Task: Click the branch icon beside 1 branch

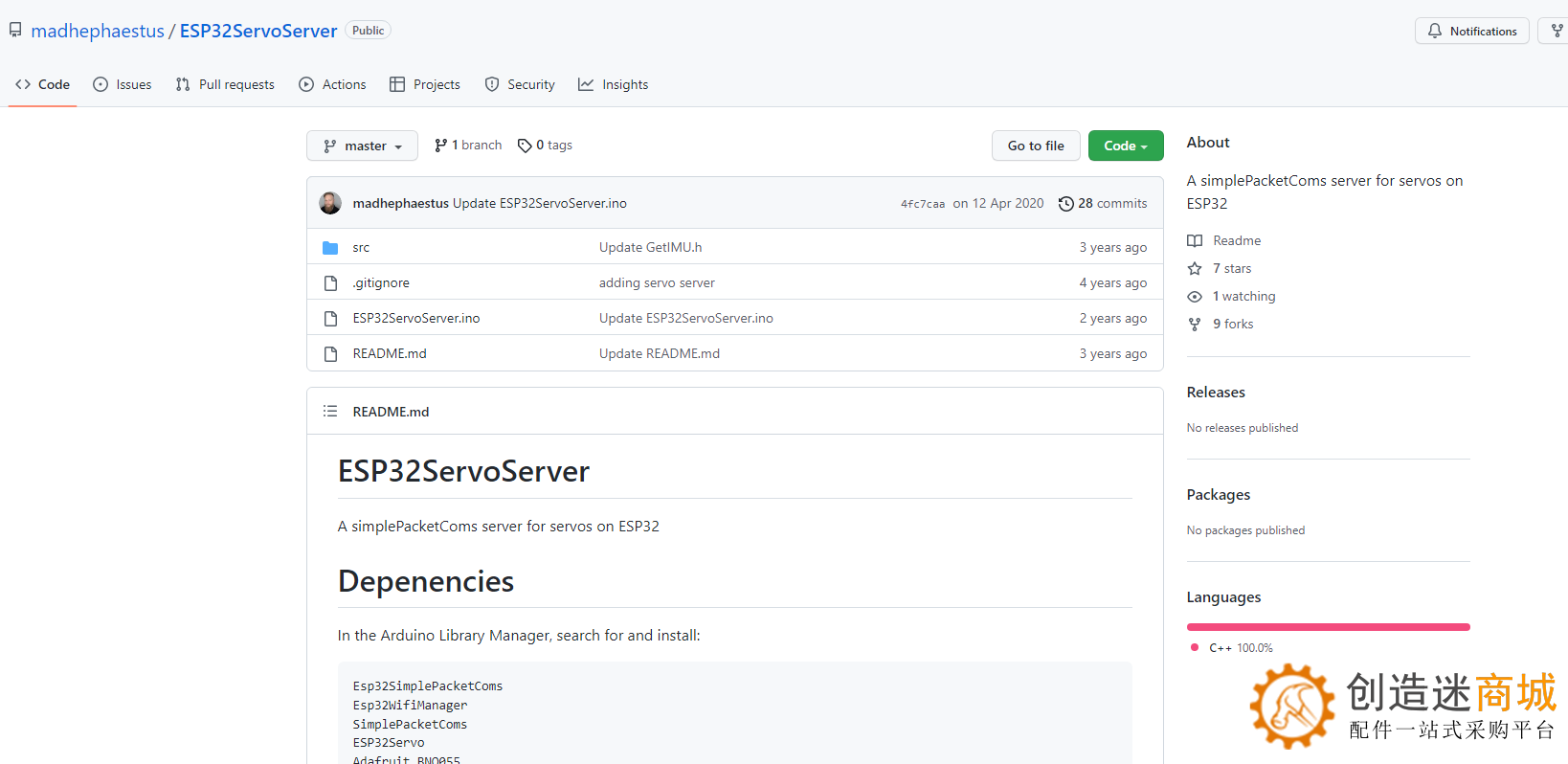Action: [440, 146]
